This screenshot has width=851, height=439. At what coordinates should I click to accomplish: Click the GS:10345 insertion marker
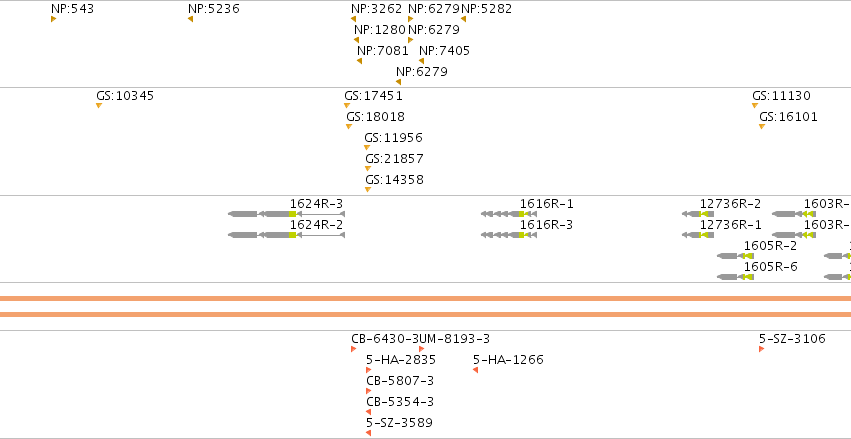click(x=99, y=105)
